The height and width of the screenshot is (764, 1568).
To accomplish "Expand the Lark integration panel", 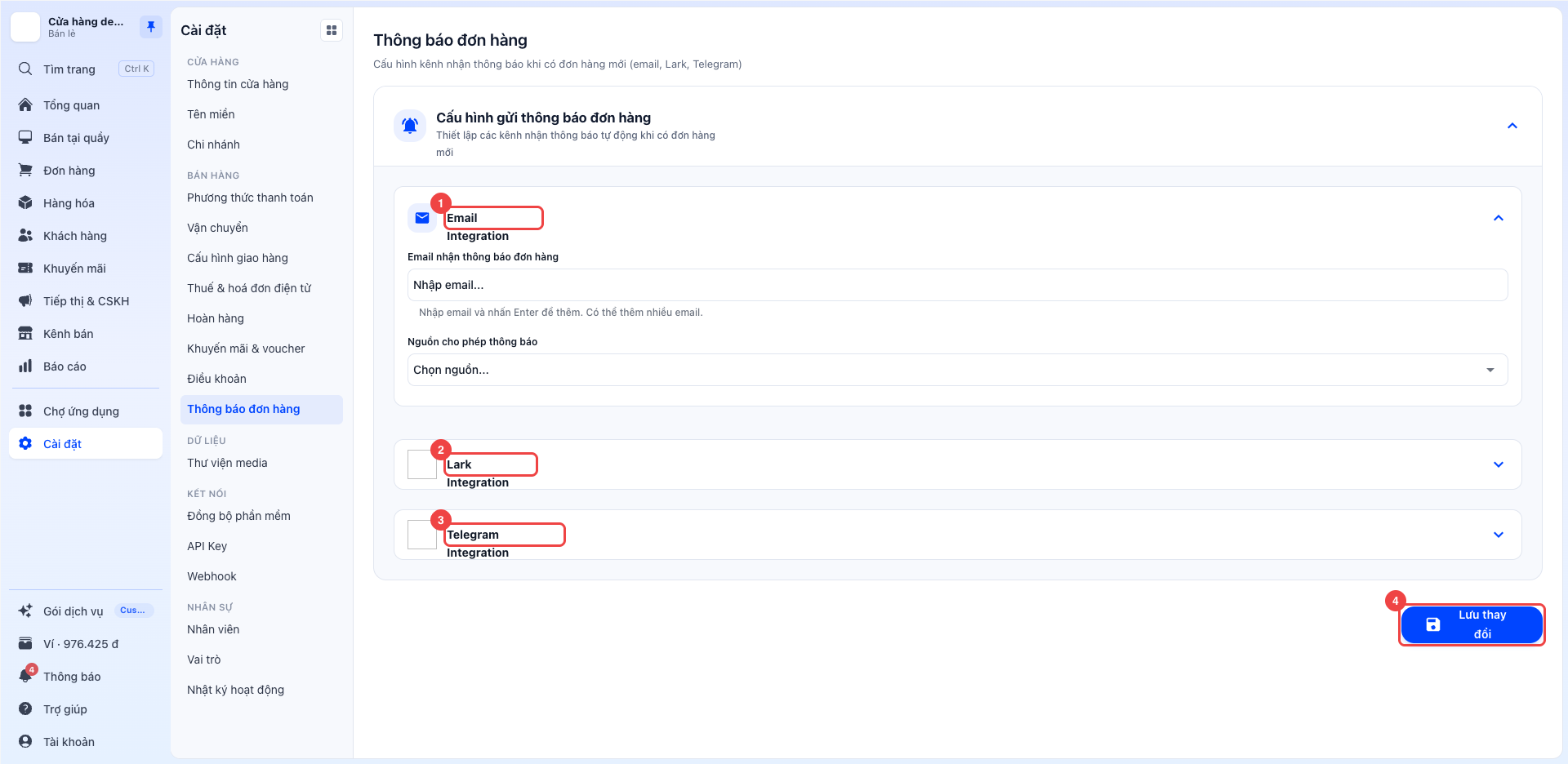I will tap(1498, 464).
